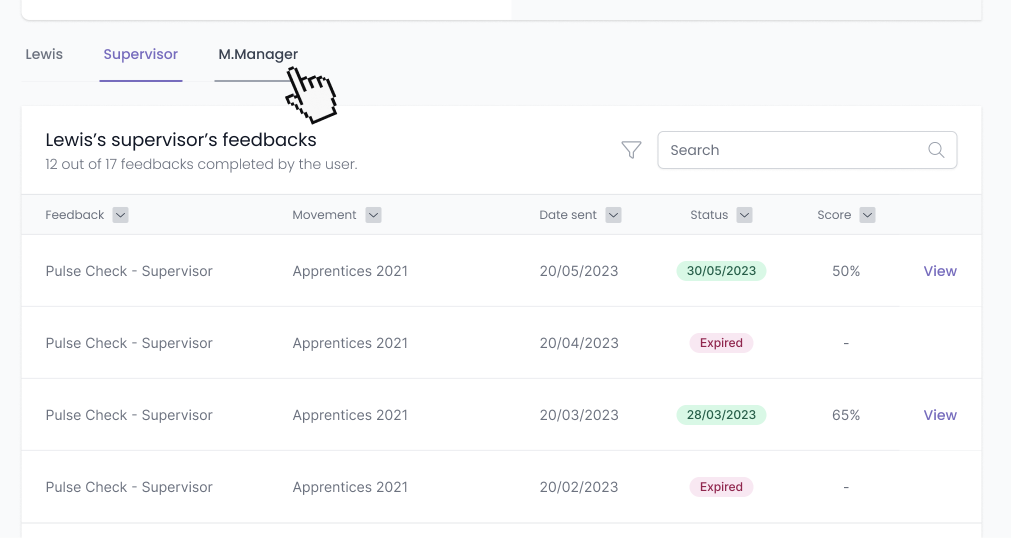This screenshot has width=1011, height=538.
Task: Click the Lewis's supervisor's feedbacks heading
Action: tap(181, 140)
